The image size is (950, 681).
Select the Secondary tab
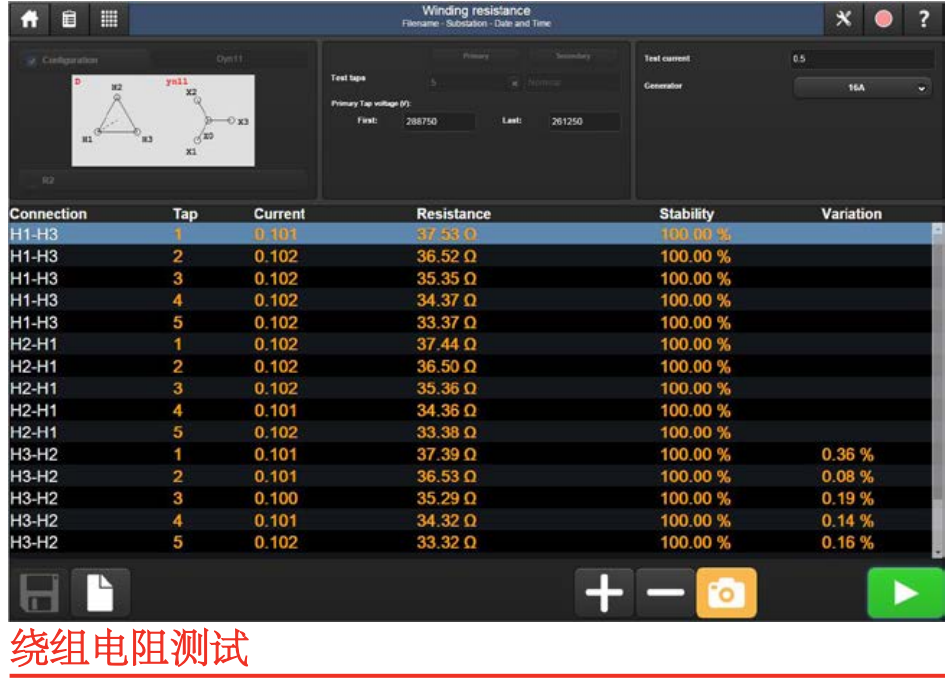pos(573,57)
